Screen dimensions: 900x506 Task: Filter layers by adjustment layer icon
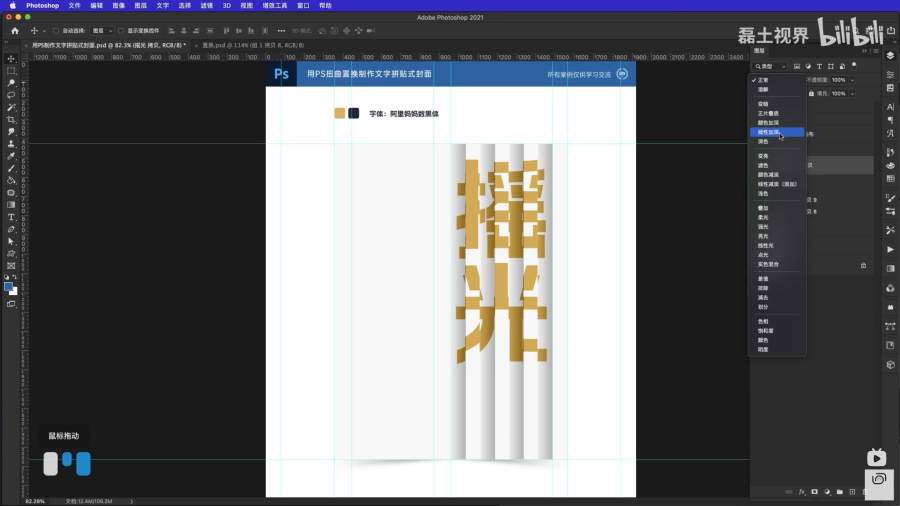point(808,67)
